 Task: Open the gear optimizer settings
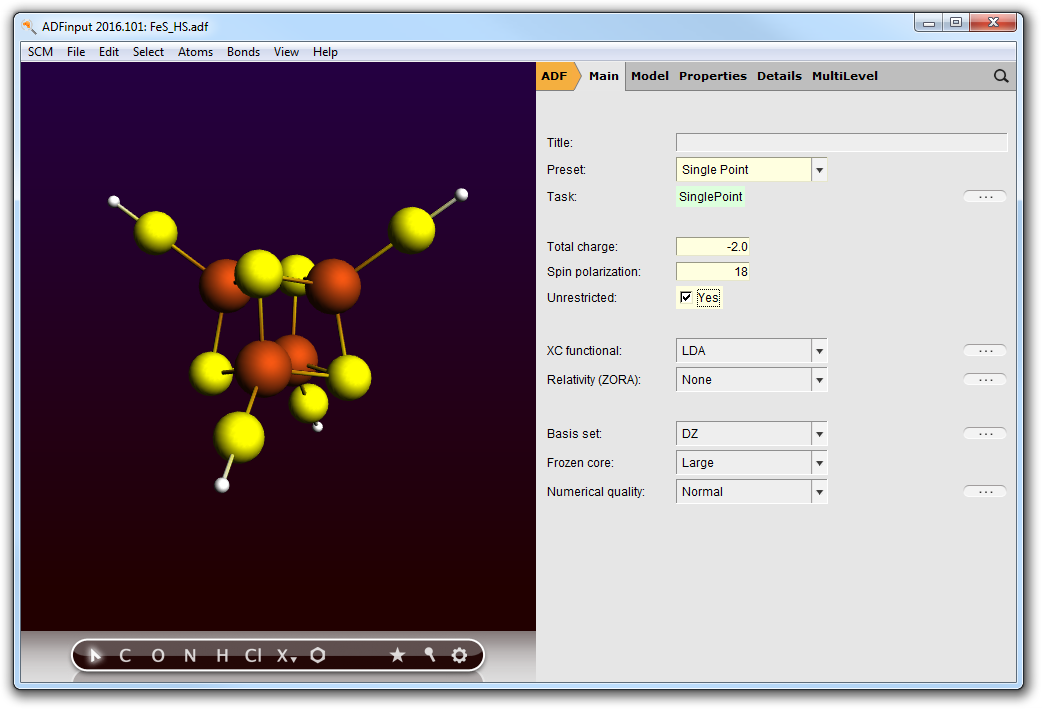tap(459, 655)
